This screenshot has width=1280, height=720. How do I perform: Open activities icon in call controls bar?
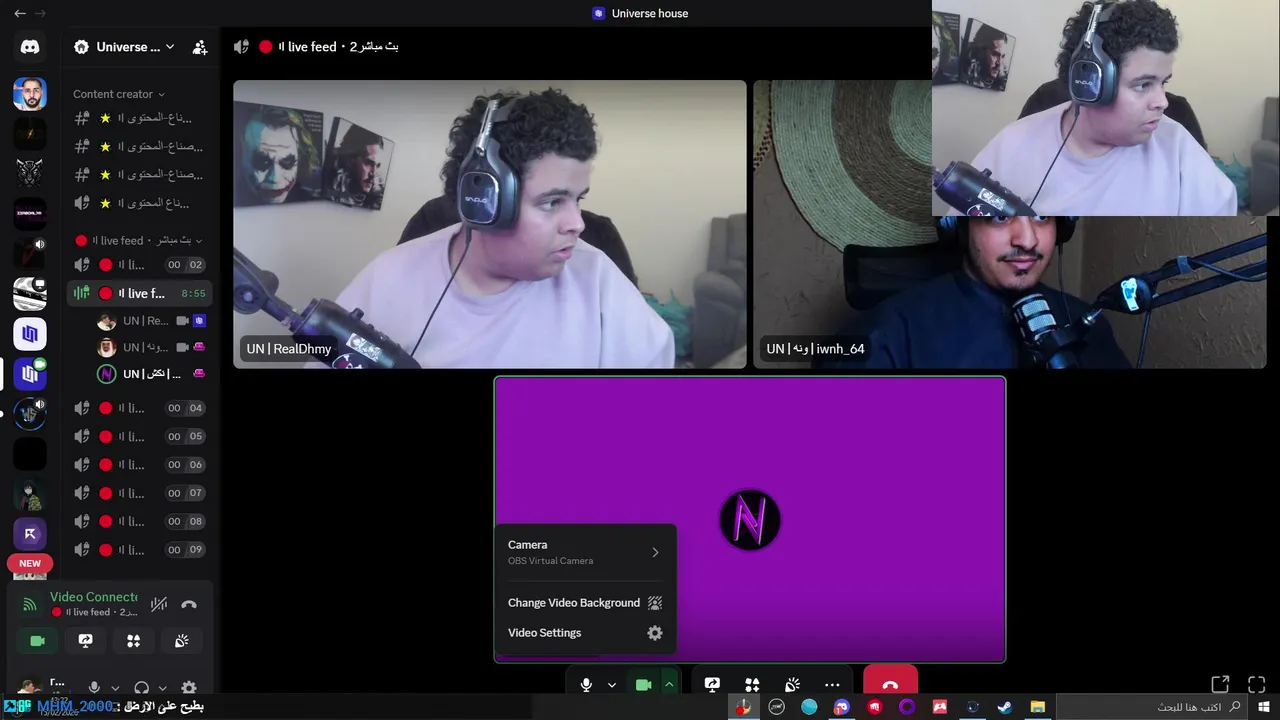[752, 685]
